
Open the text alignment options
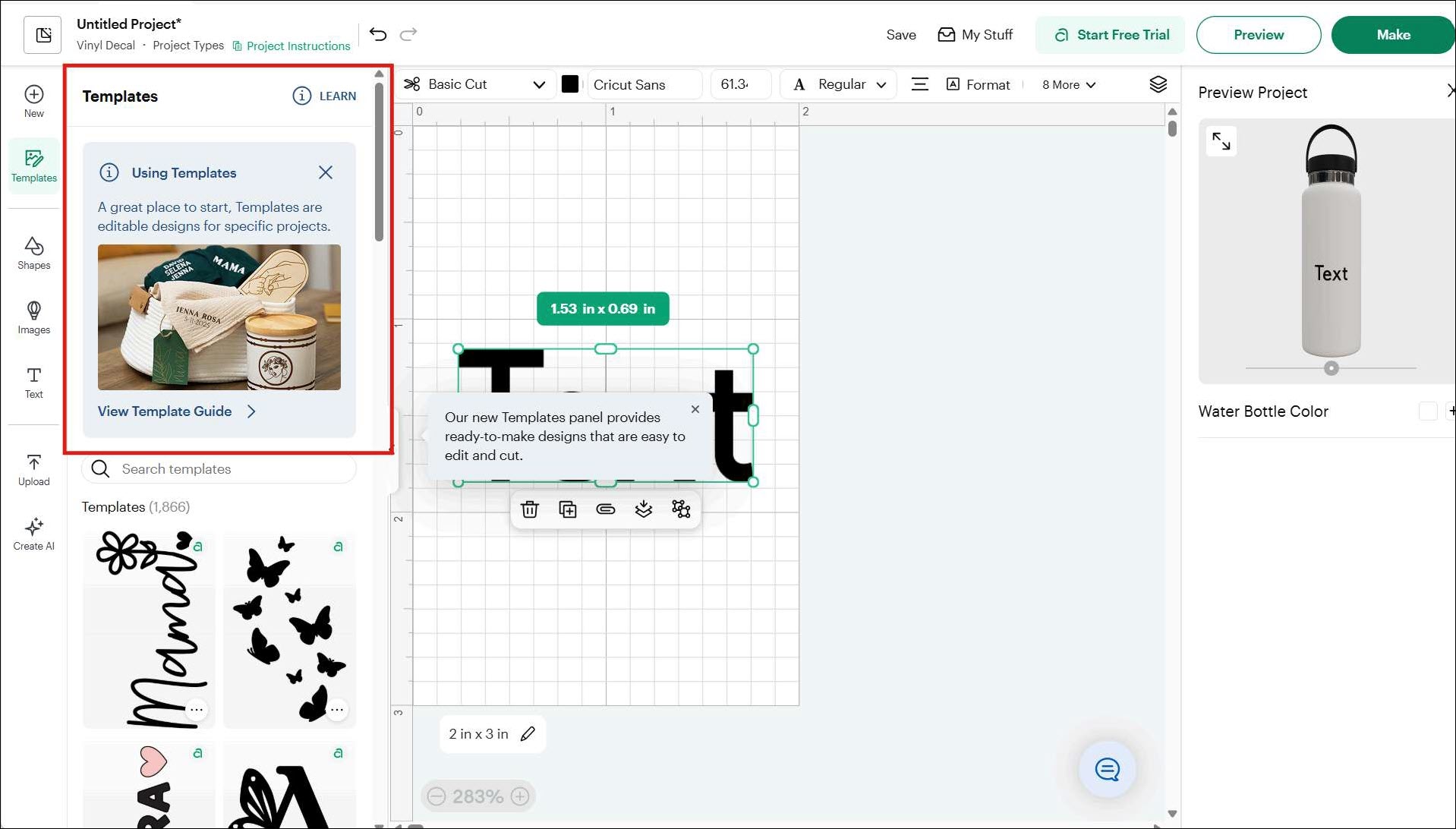pyautogui.click(x=919, y=84)
